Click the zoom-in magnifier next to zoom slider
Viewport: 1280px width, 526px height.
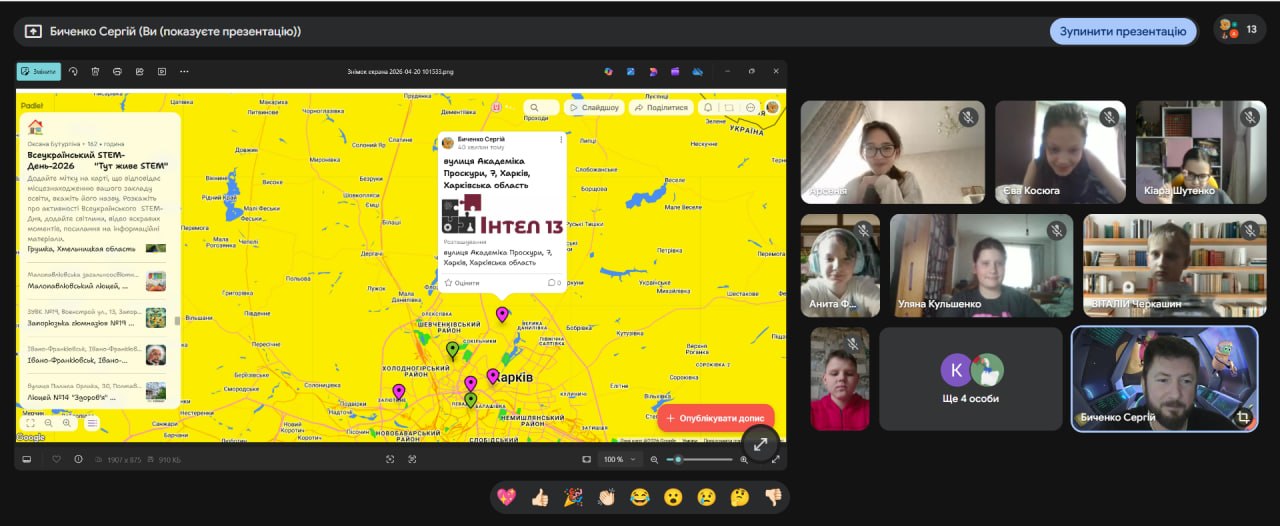click(743, 460)
